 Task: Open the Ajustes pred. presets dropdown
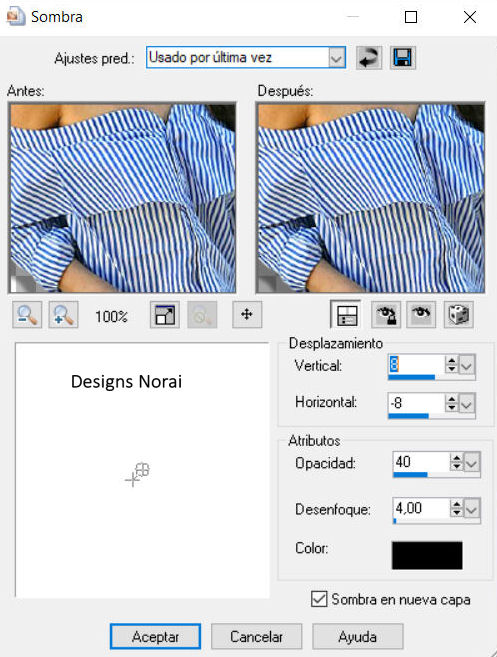click(337, 57)
